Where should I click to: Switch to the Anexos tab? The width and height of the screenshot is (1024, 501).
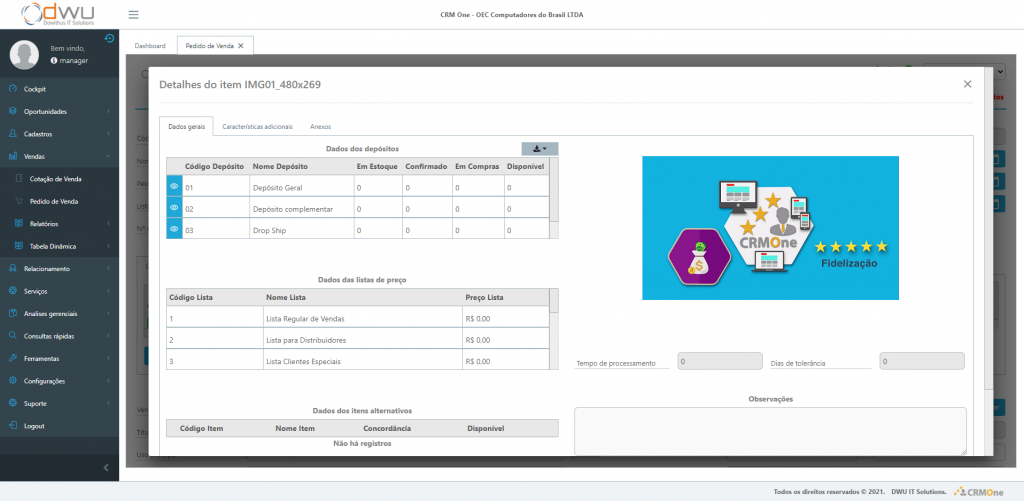[x=321, y=127]
